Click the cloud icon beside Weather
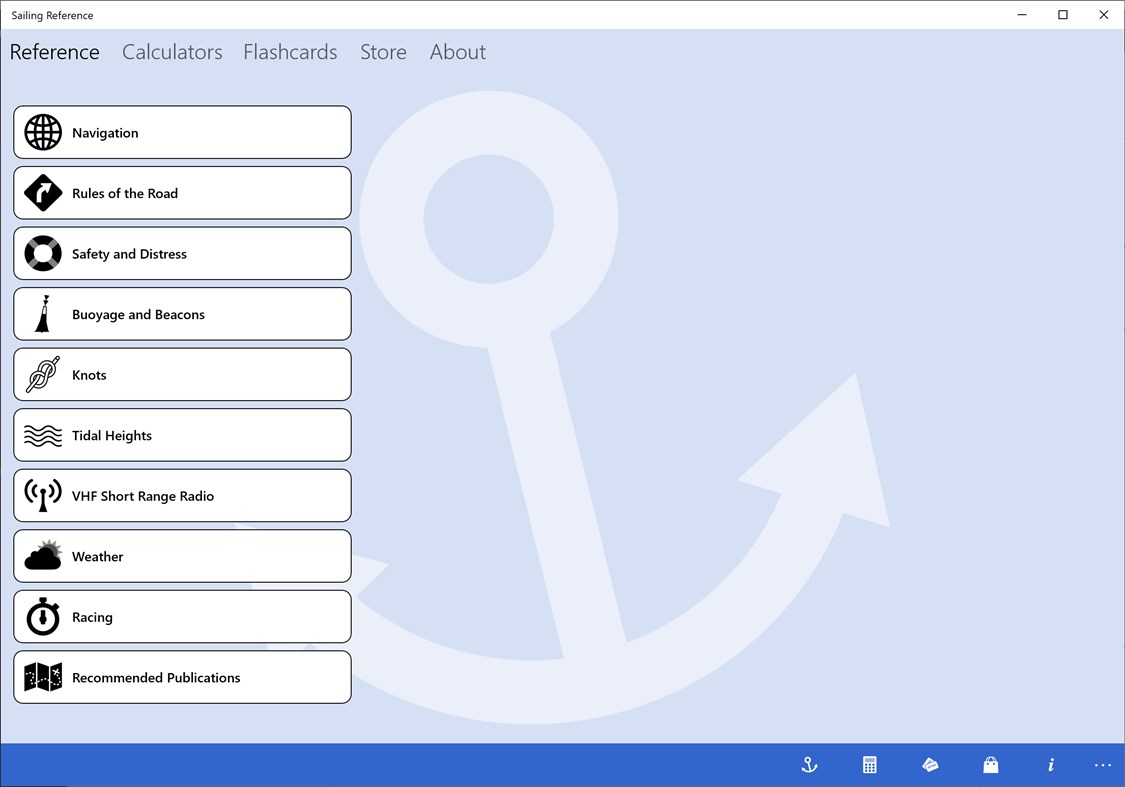Viewport: 1125px width, 787px height. coord(42,555)
